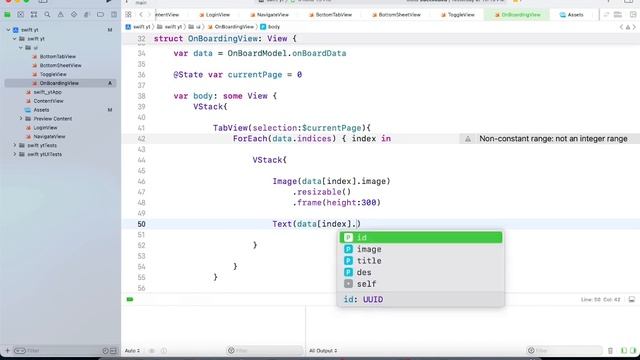Open the Source Control navigator icon
The height and width of the screenshot is (360, 640).
point(20,15)
